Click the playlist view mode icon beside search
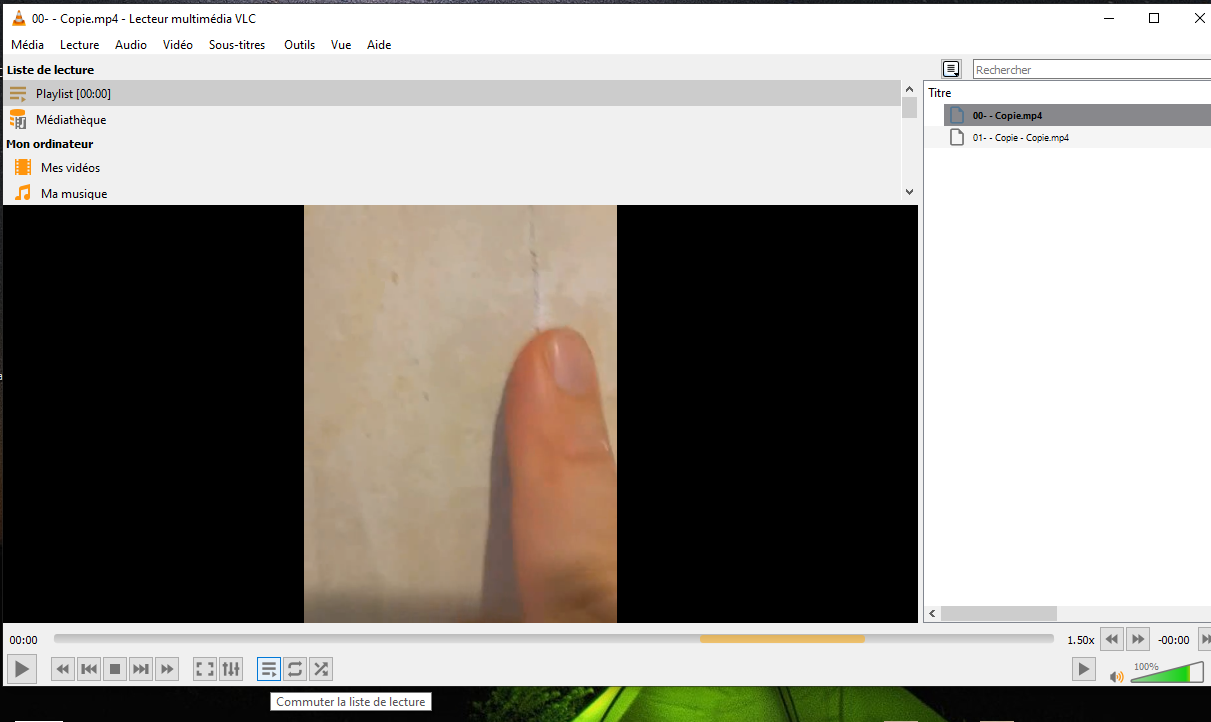The image size is (1211, 722). [951, 69]
